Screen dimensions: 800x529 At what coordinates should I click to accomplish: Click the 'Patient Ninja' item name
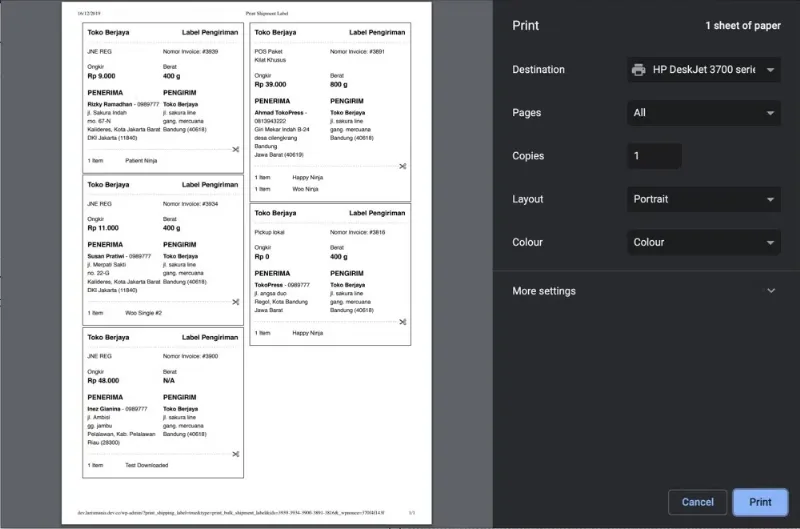141,161
